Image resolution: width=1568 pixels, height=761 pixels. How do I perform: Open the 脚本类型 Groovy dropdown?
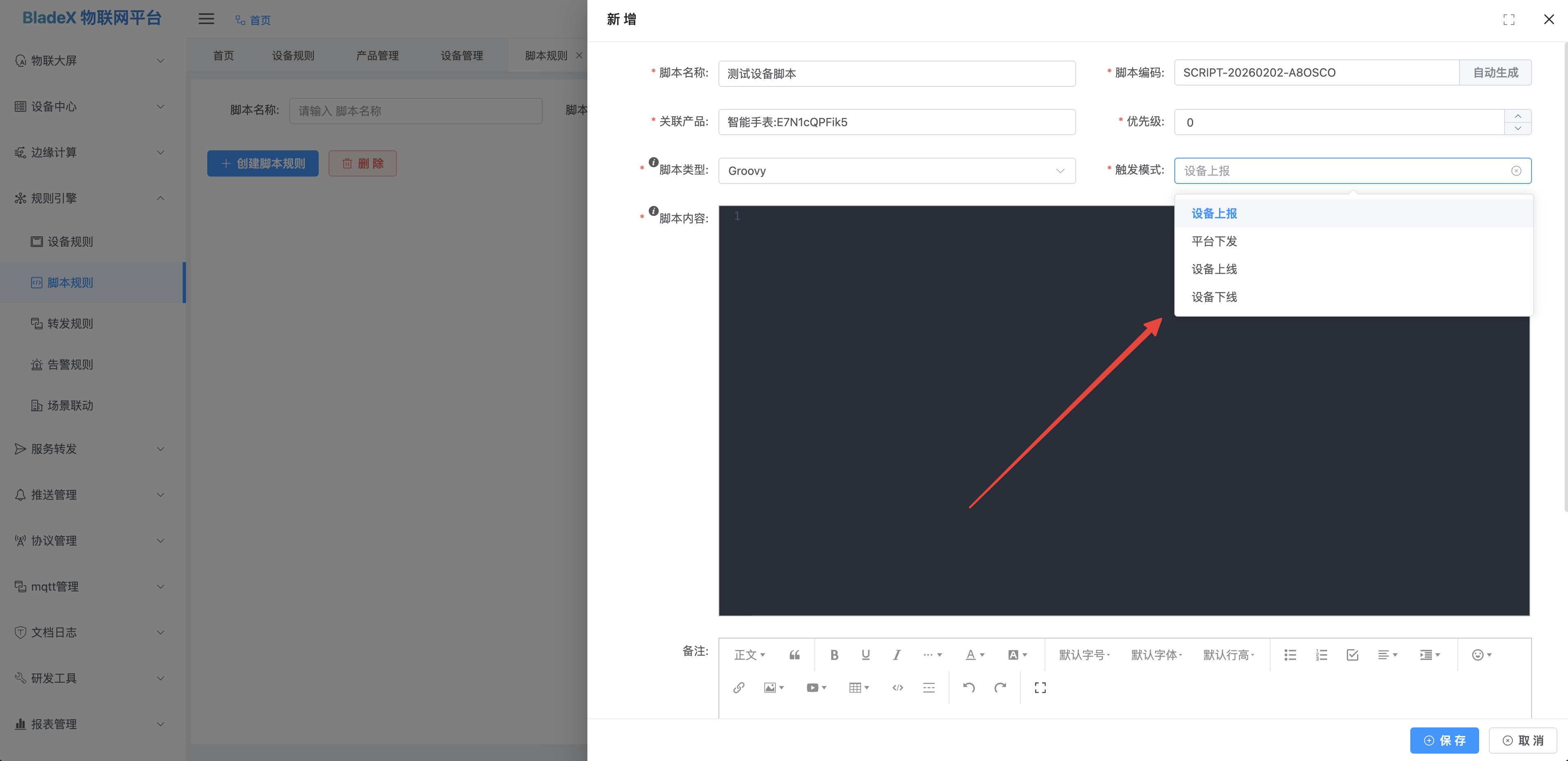[897, 171]
